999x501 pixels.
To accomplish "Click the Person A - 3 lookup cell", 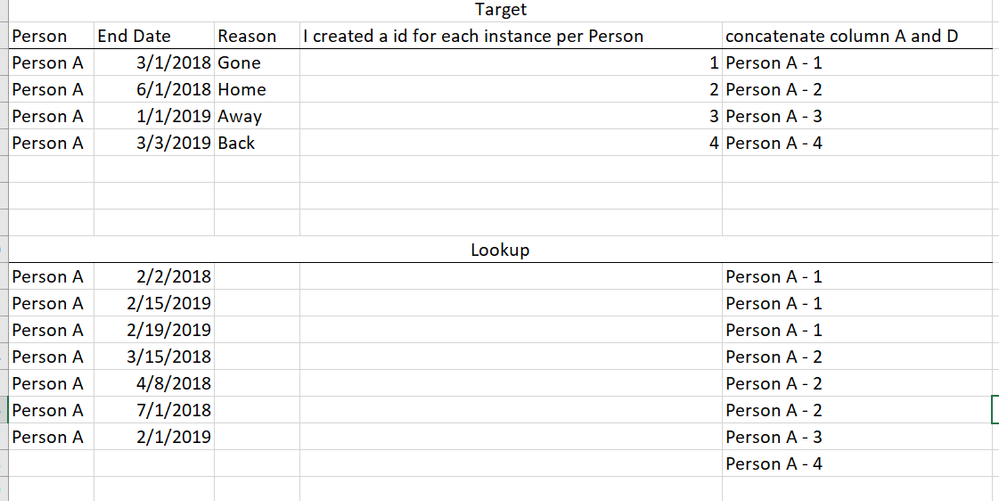I will [774, 438].
